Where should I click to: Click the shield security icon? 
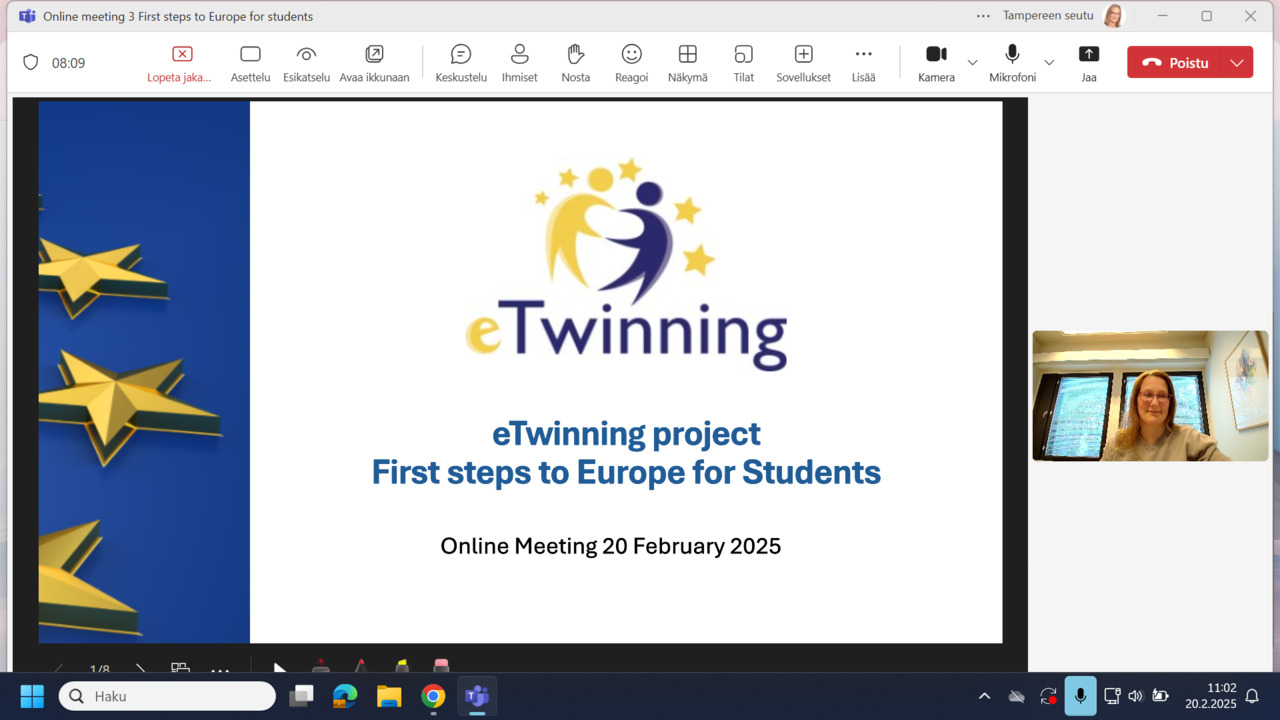(31, 62)
